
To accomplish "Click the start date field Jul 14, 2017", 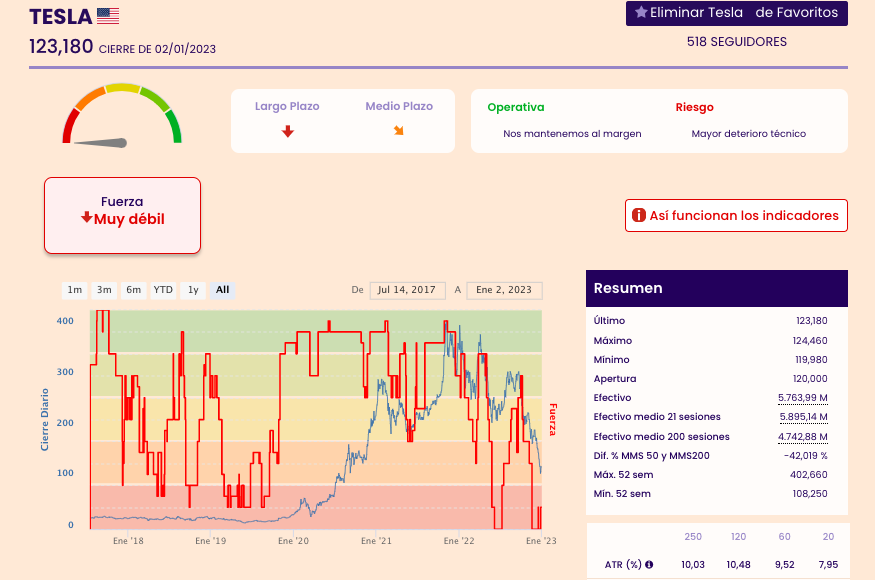I will click(407, 290).
